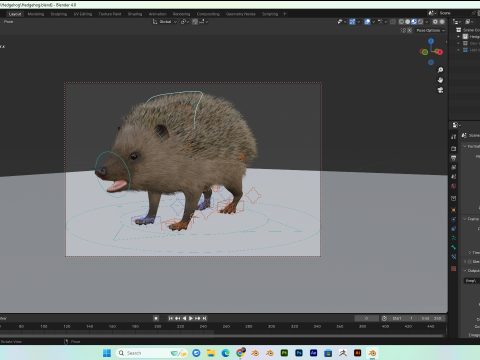Open the Rendering workspace tab

pos(181,14)
